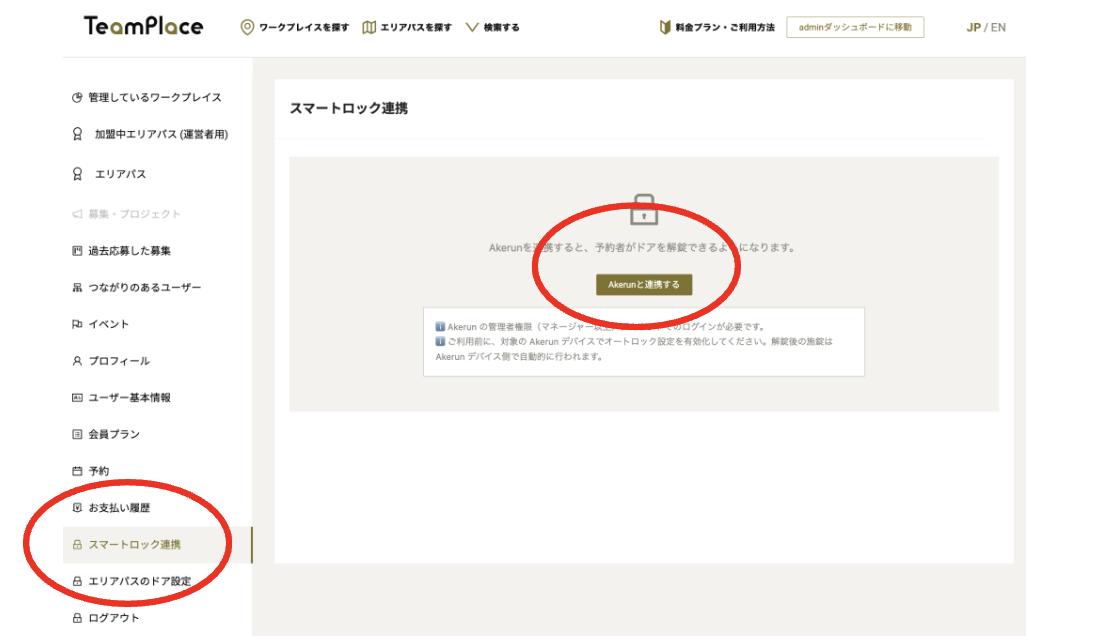This screenshot has width=1108, height=644.
Task: Select エリアパス in the sidebar
Action: pyautogui.click(x=120, y=174)
